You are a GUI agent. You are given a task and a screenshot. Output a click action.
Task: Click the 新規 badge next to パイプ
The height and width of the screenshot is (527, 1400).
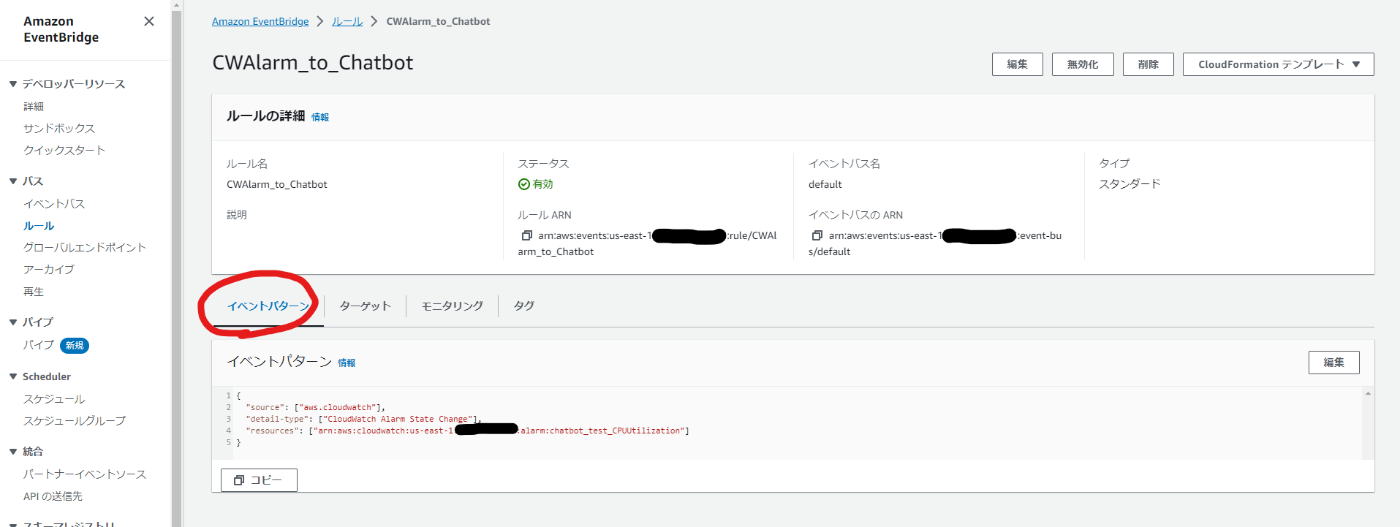[74, 345]
